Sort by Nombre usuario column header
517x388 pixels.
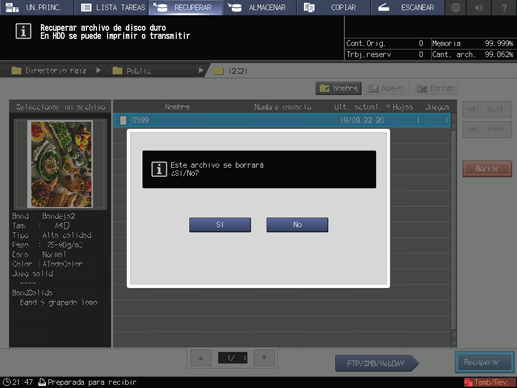tap(283, 107)
